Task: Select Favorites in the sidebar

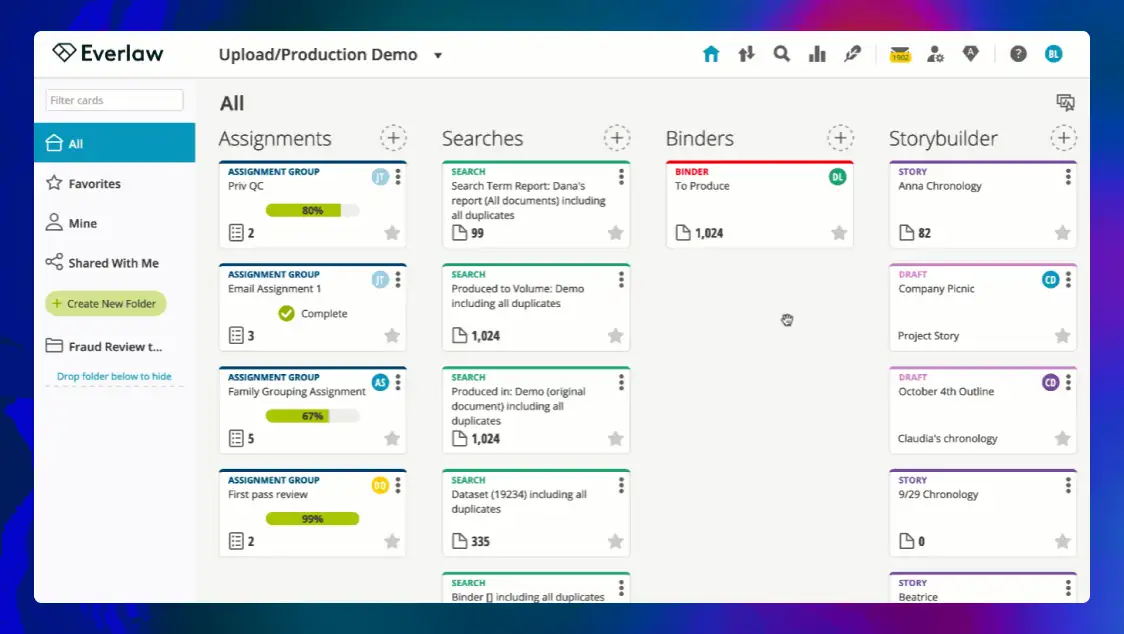Action: click(x=115, y=183)
